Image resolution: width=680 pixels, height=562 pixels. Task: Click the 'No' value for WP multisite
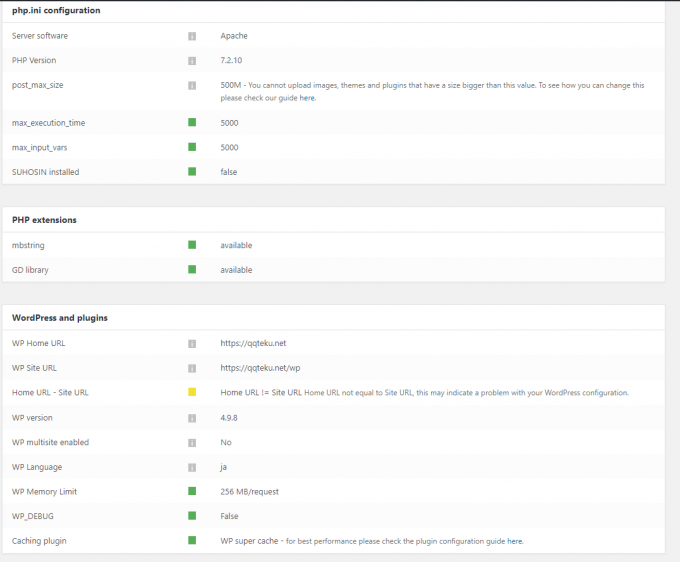tap(226, 442)
